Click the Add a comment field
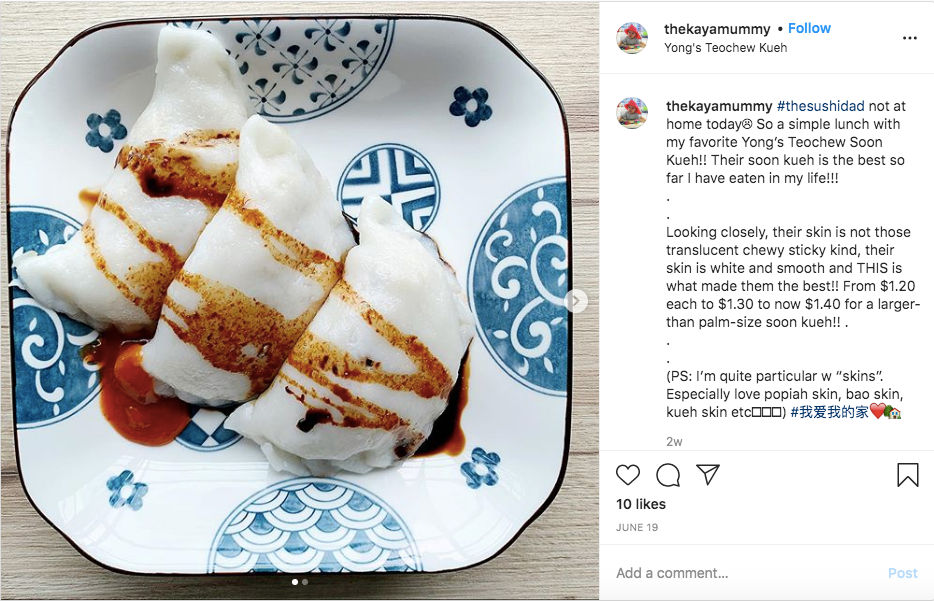Image resolution: width=934 pixels, height=601 pixels. (747, 573)
